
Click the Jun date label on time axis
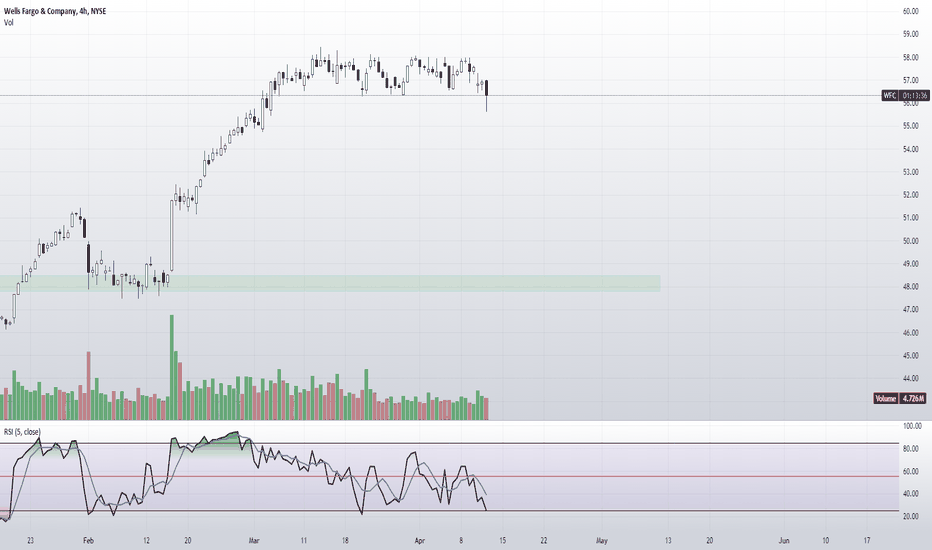point(784,540)
